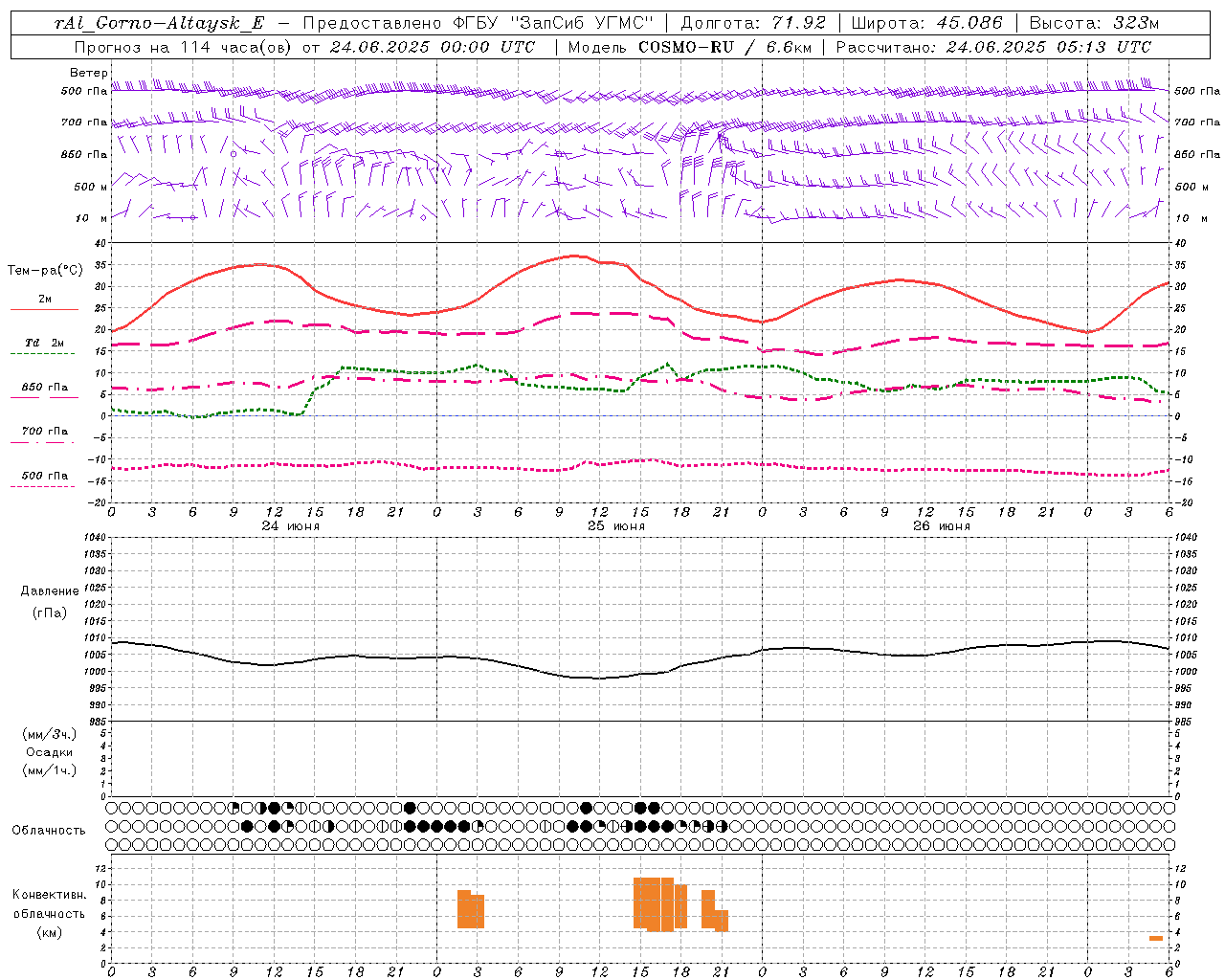Click the 24 июня date label
1225x980 pixels.
click(x=290, y=526)
